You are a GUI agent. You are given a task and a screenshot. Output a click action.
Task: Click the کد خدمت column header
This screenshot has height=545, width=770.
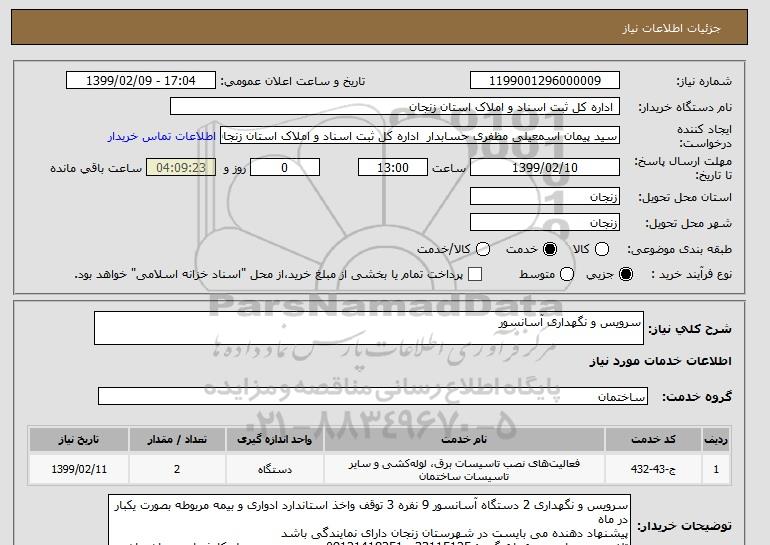pyautogui.click(x=653, y=439)
